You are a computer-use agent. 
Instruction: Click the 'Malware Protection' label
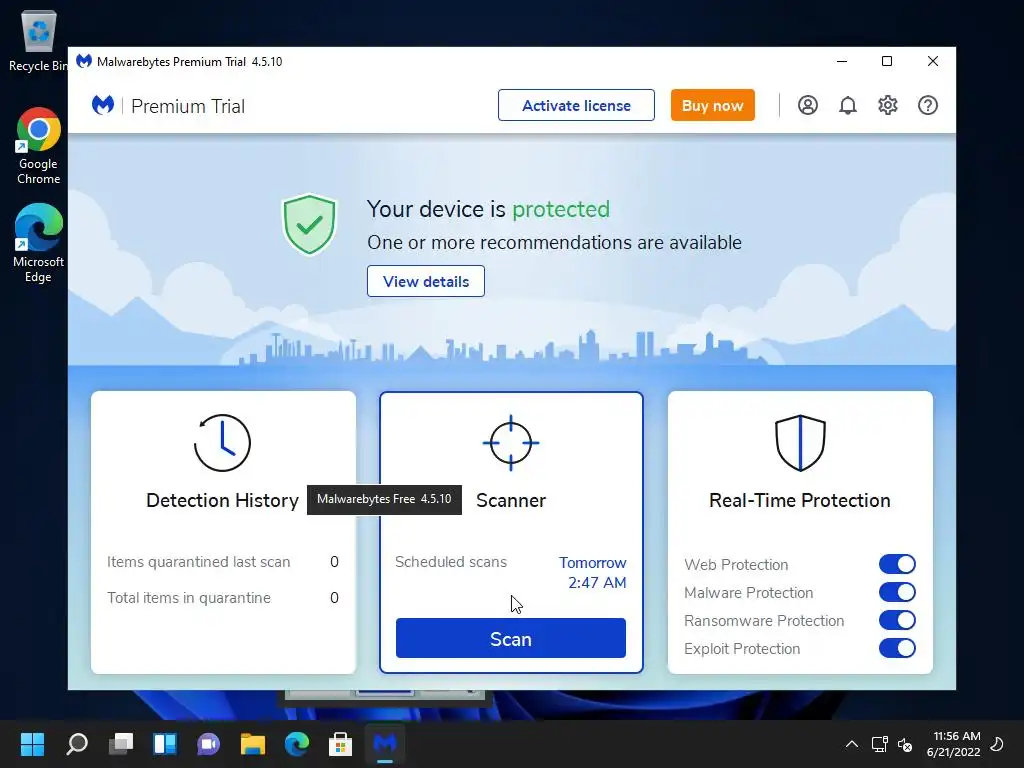(x=748, y=592)
